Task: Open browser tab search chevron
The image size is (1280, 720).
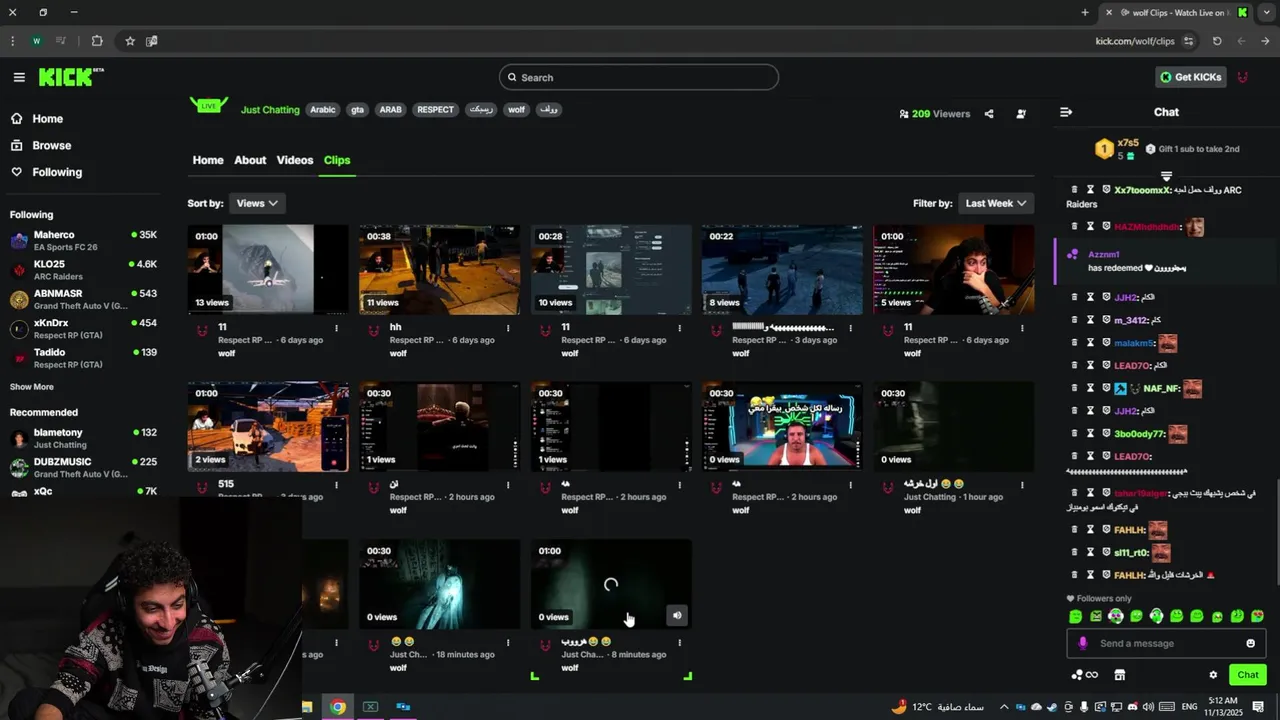Action: coord(1267,12)
